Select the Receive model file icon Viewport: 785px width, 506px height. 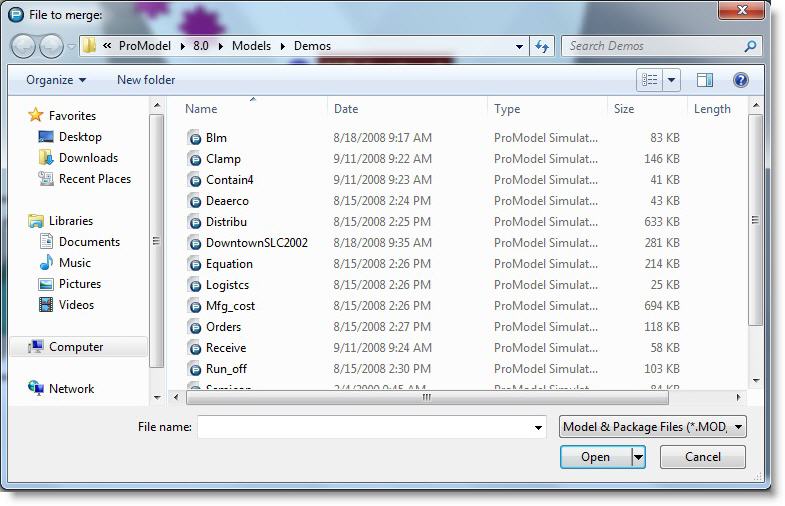point(194,348)
